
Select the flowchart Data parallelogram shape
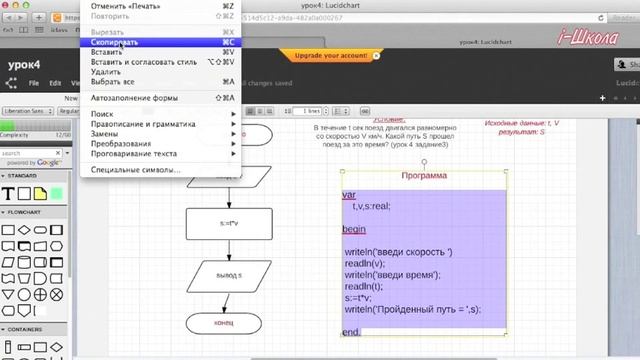coord(8,262)
